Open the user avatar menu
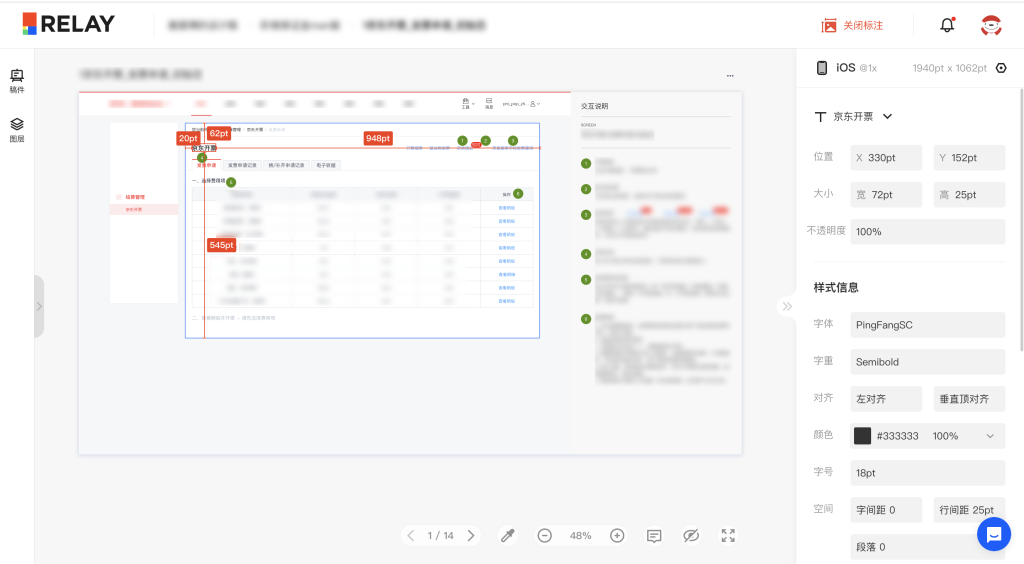 [x=991, y=25]
